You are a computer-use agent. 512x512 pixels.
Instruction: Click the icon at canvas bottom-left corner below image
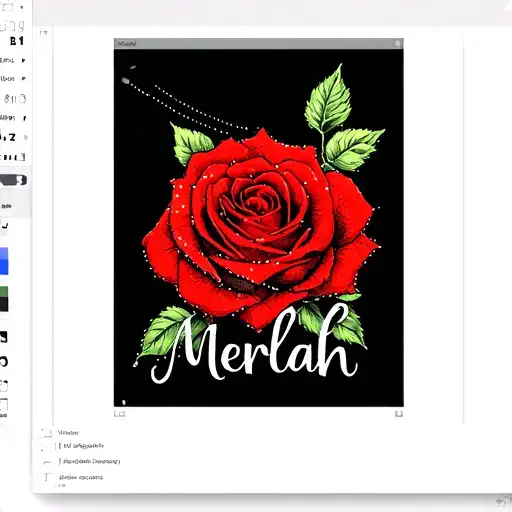pyautogui.click(x=120, y=414)
